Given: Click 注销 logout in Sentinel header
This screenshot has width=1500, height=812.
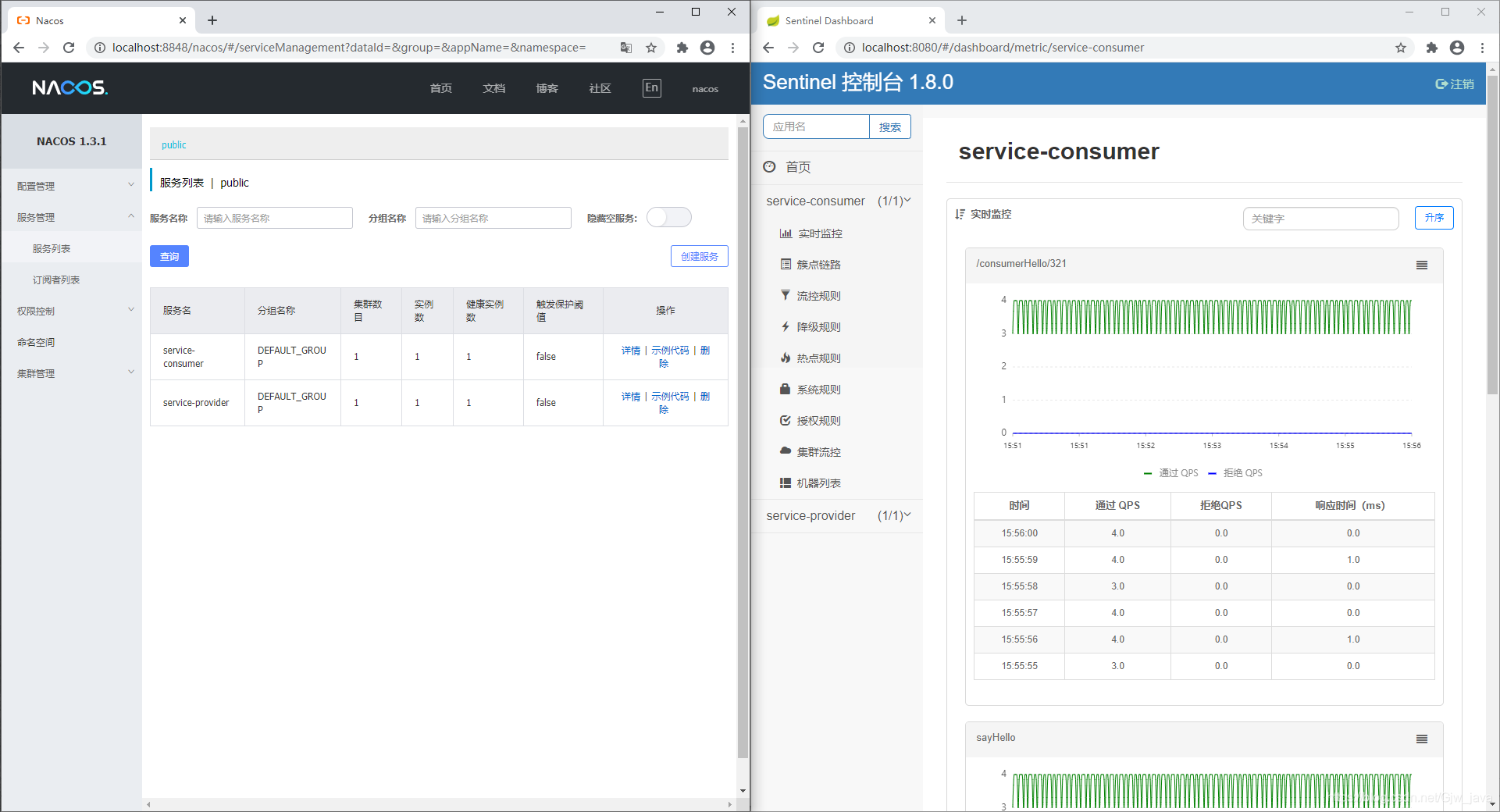Looking at the screenshot, I should tap(1455, 84).
